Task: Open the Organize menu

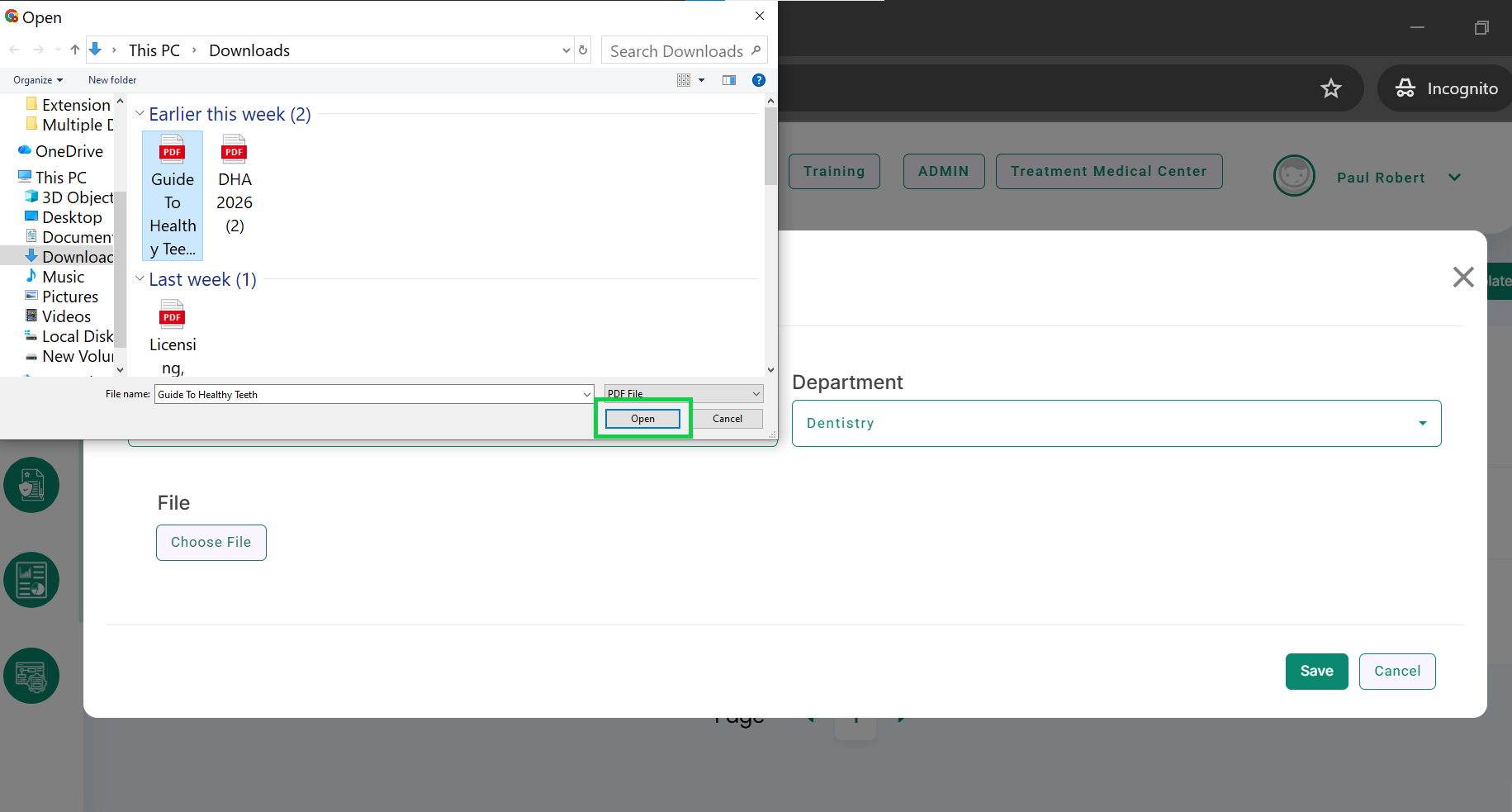Action: click(38, 80)
